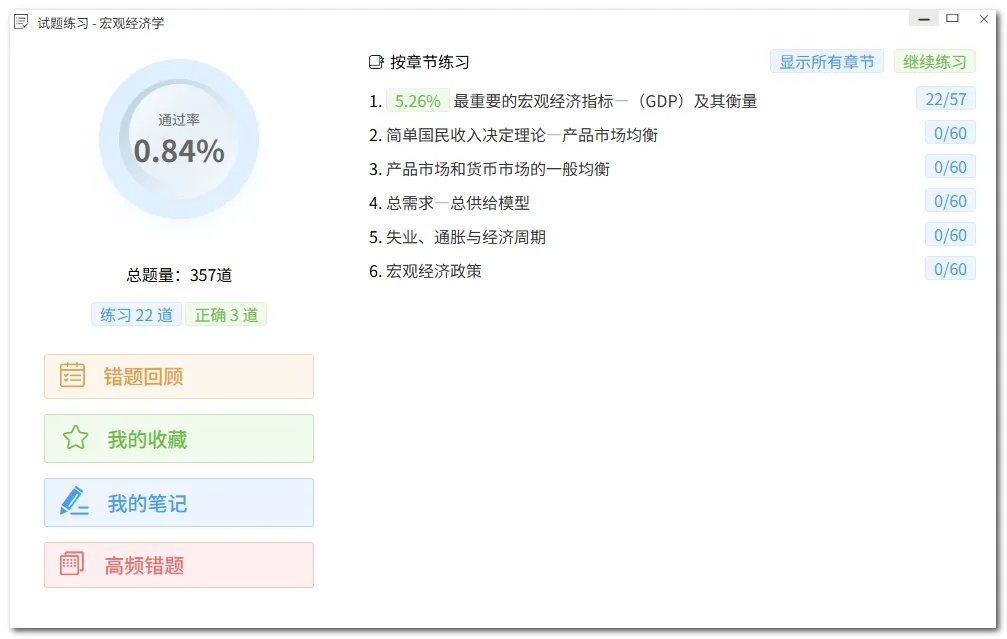Click the stacked pages icon beside 高频错题
This screenshot has height=639, width=1007.
[72, 564]
